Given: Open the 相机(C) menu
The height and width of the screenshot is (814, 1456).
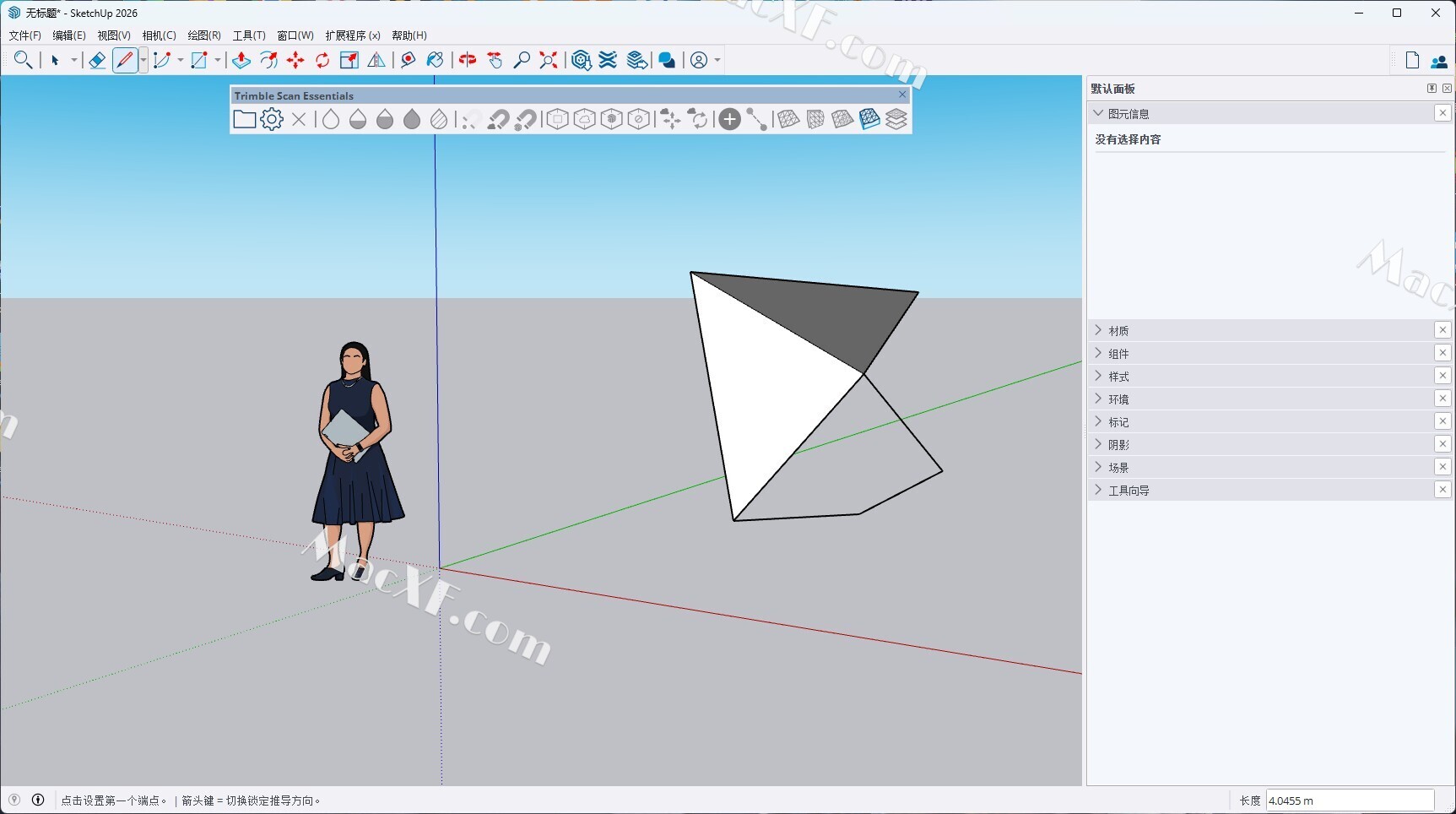Looking at the screenshot, I should click(x=159, y=35).
